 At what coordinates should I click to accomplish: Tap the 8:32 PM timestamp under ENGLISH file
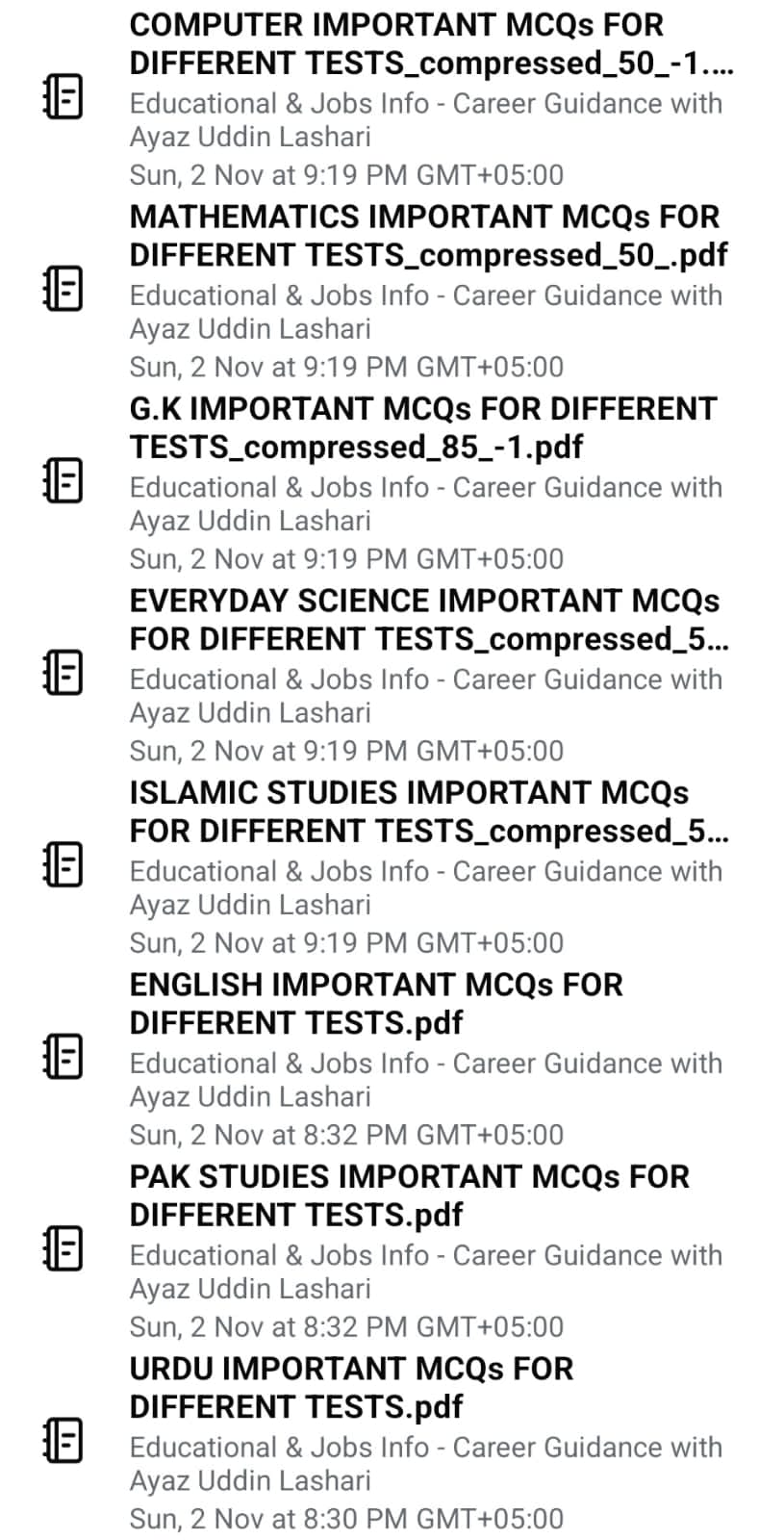(346, 1135)
